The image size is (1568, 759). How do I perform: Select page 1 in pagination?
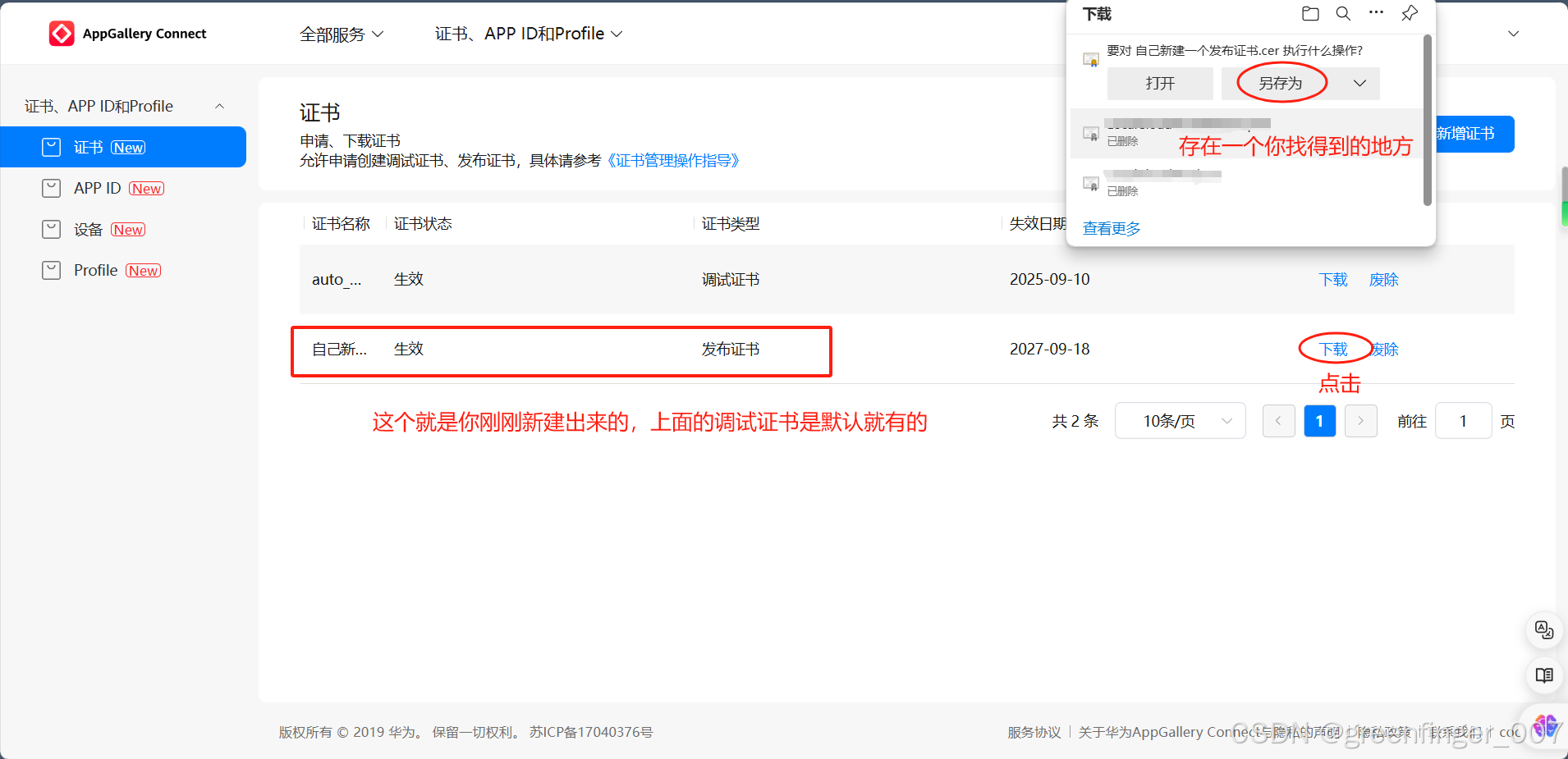[x=1319, y=421]
